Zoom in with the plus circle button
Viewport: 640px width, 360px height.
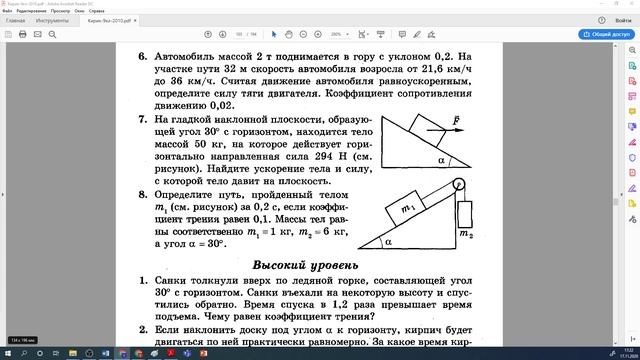[x=318, y=35]
